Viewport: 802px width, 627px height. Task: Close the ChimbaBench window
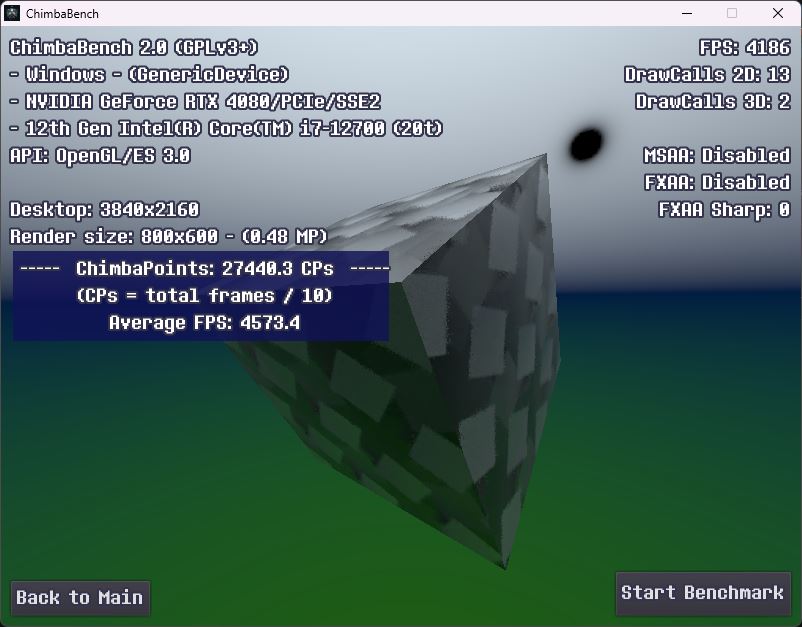778,13
